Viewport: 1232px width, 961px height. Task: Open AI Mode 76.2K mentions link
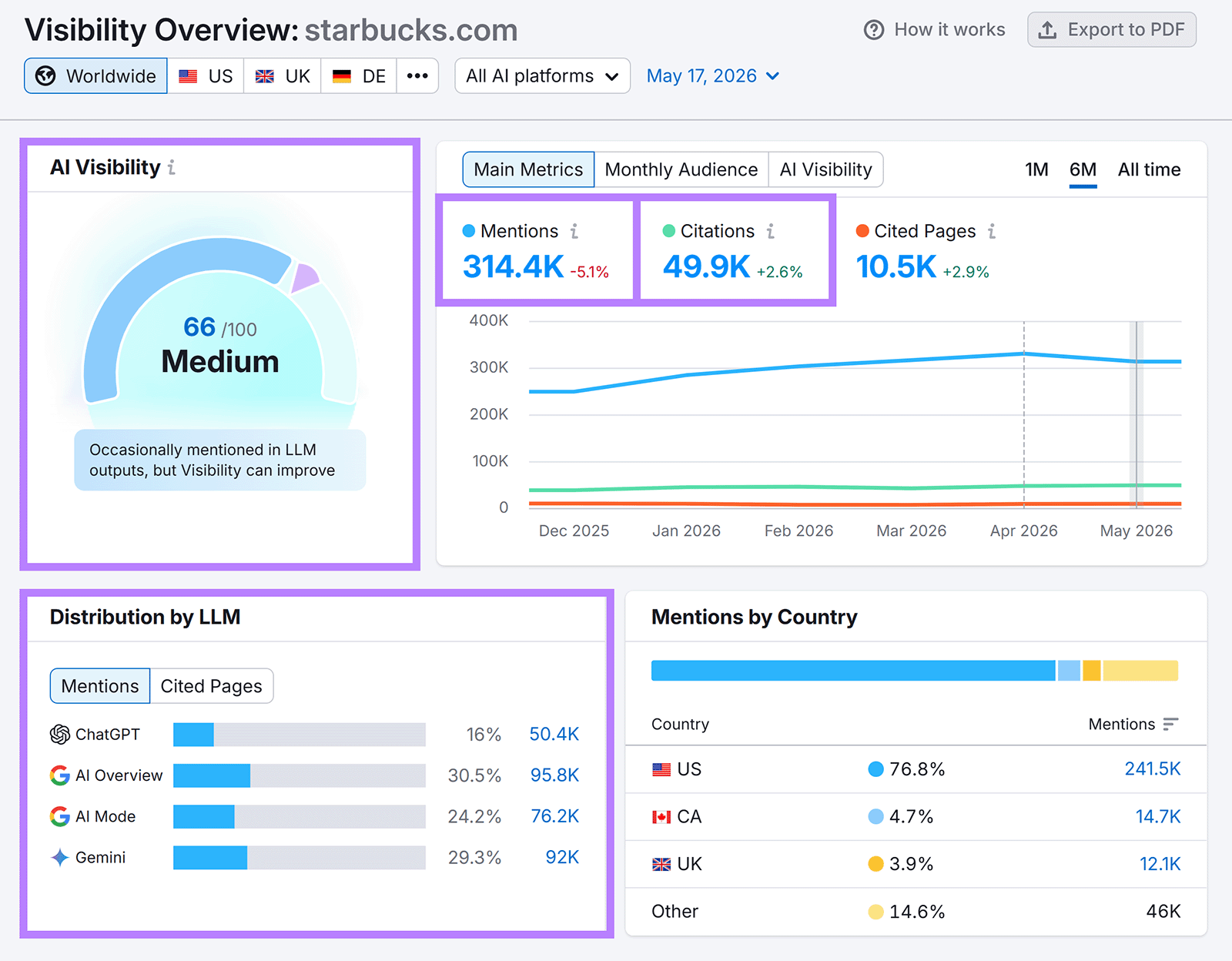click(x=554, y=816)
